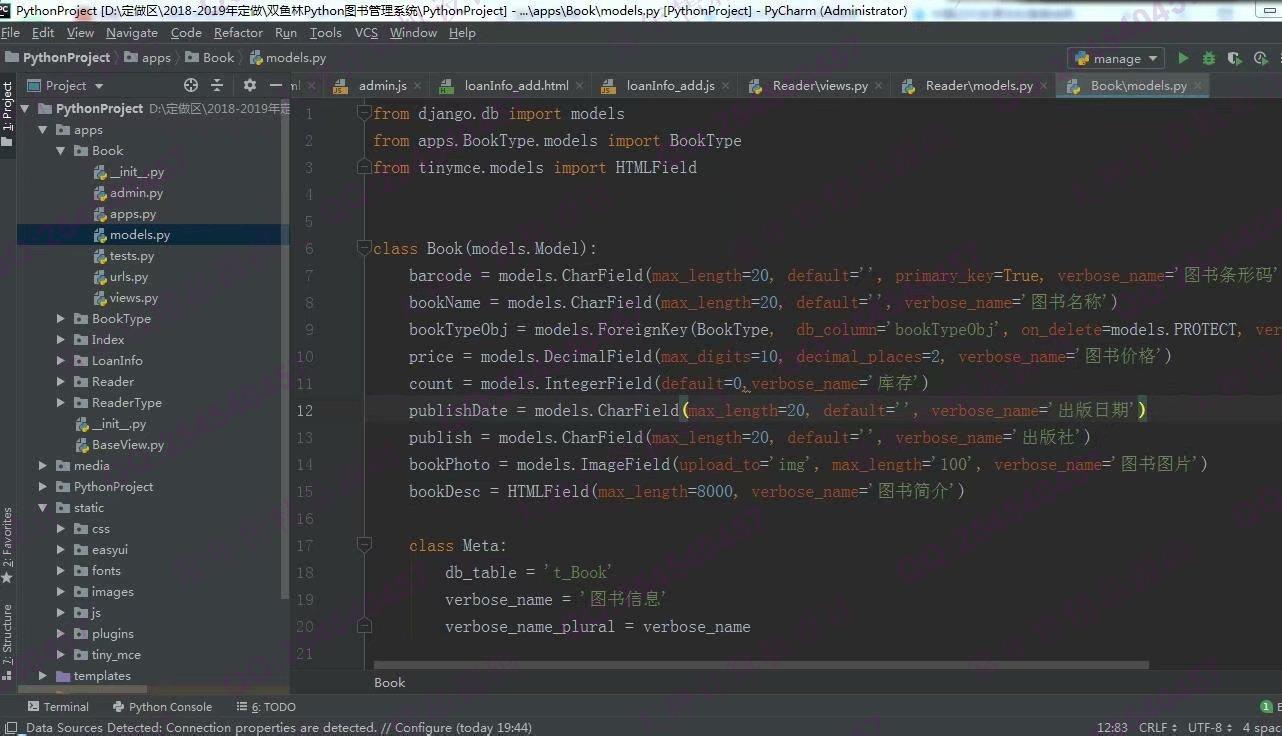
Task: Click the editor horizontal scrollbar
Action: pos(760,665)
